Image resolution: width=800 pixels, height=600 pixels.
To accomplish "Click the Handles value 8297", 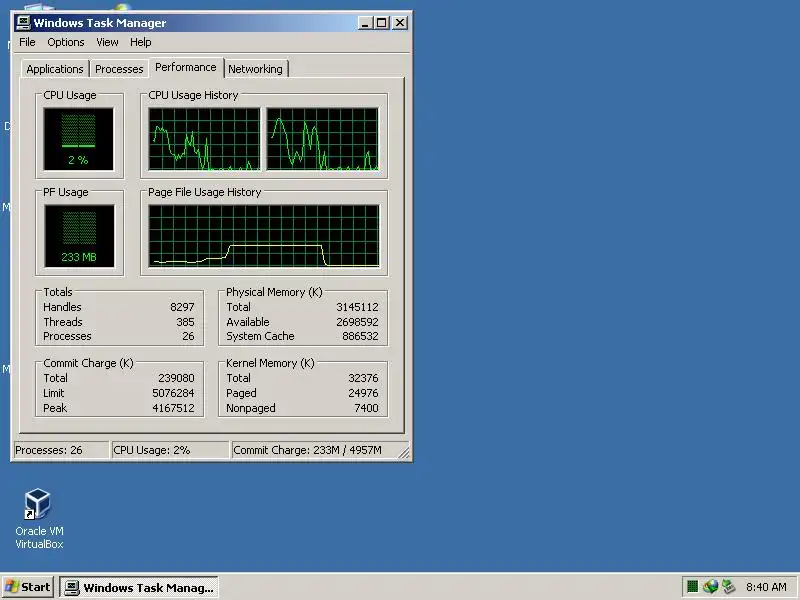I will pyautogui.click(x=182, y=307).
